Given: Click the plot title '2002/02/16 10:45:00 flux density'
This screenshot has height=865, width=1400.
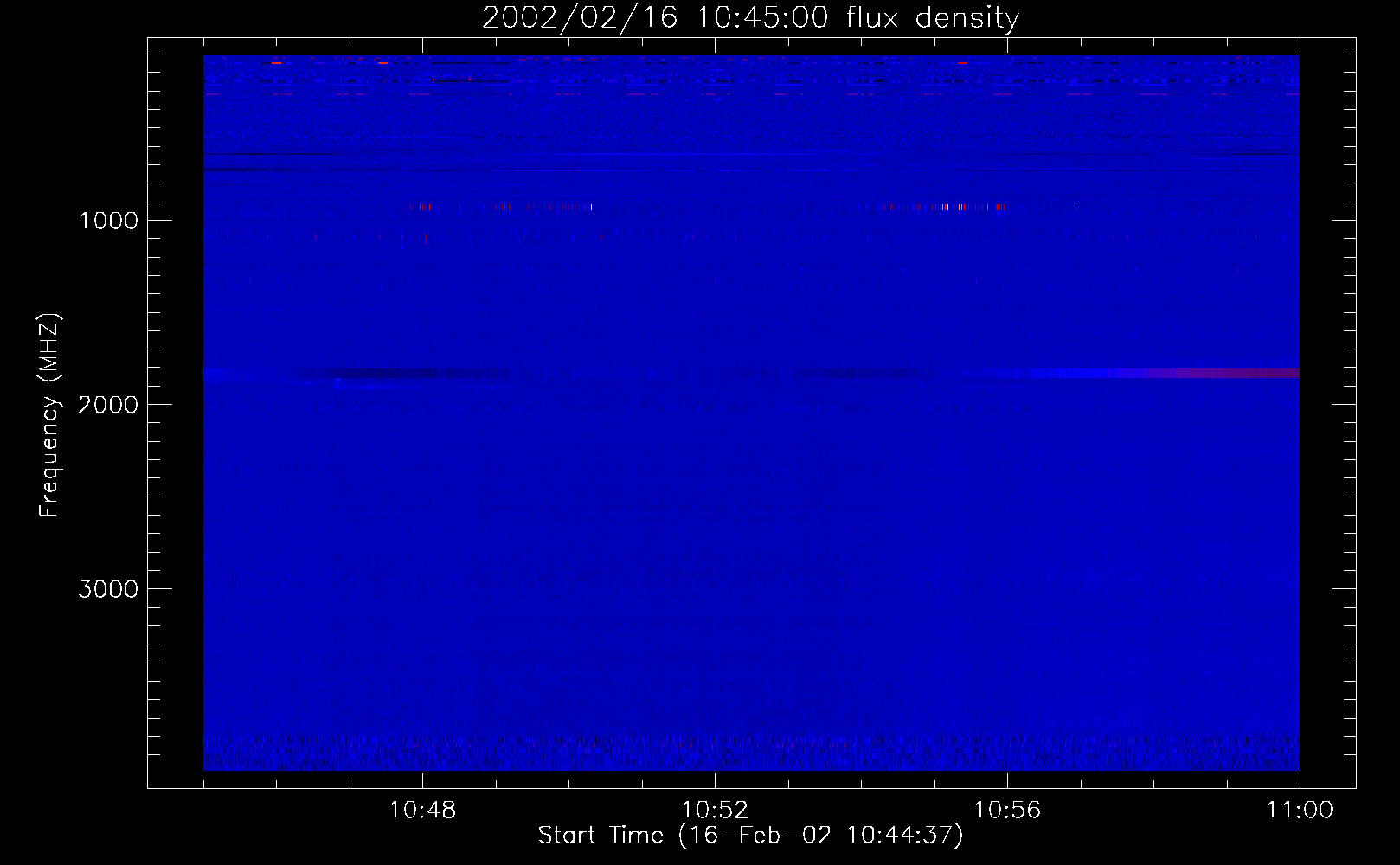Looking at the screenshot, I should (x=750, y=18).
